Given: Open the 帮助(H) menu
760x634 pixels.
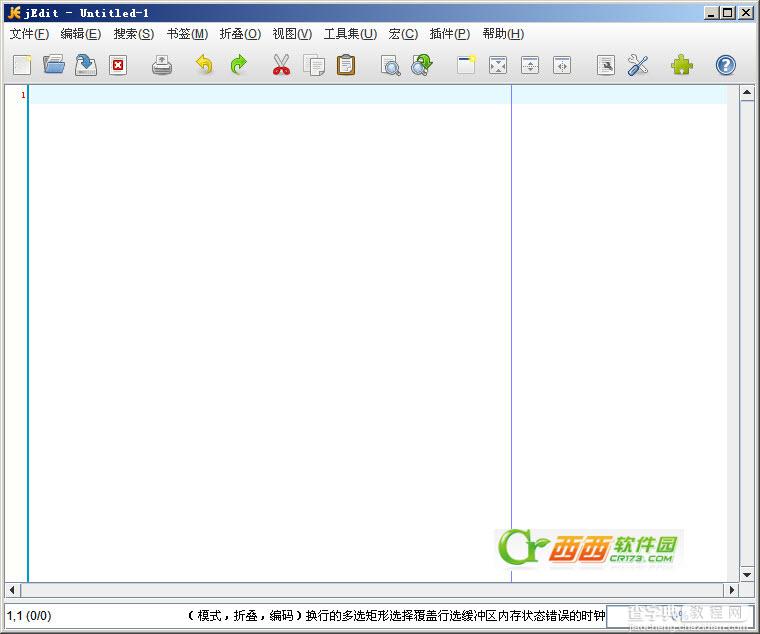Looking at the screenshot, I should click(504, 34).
